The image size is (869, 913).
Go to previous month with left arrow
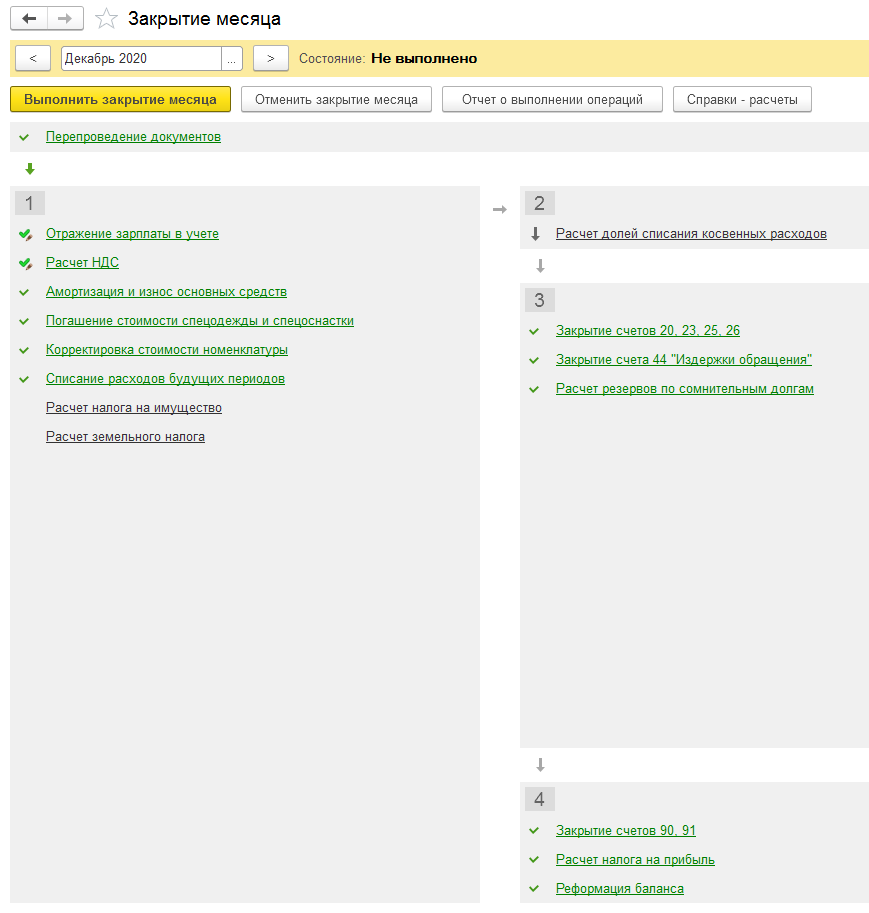tap(33, 59)
